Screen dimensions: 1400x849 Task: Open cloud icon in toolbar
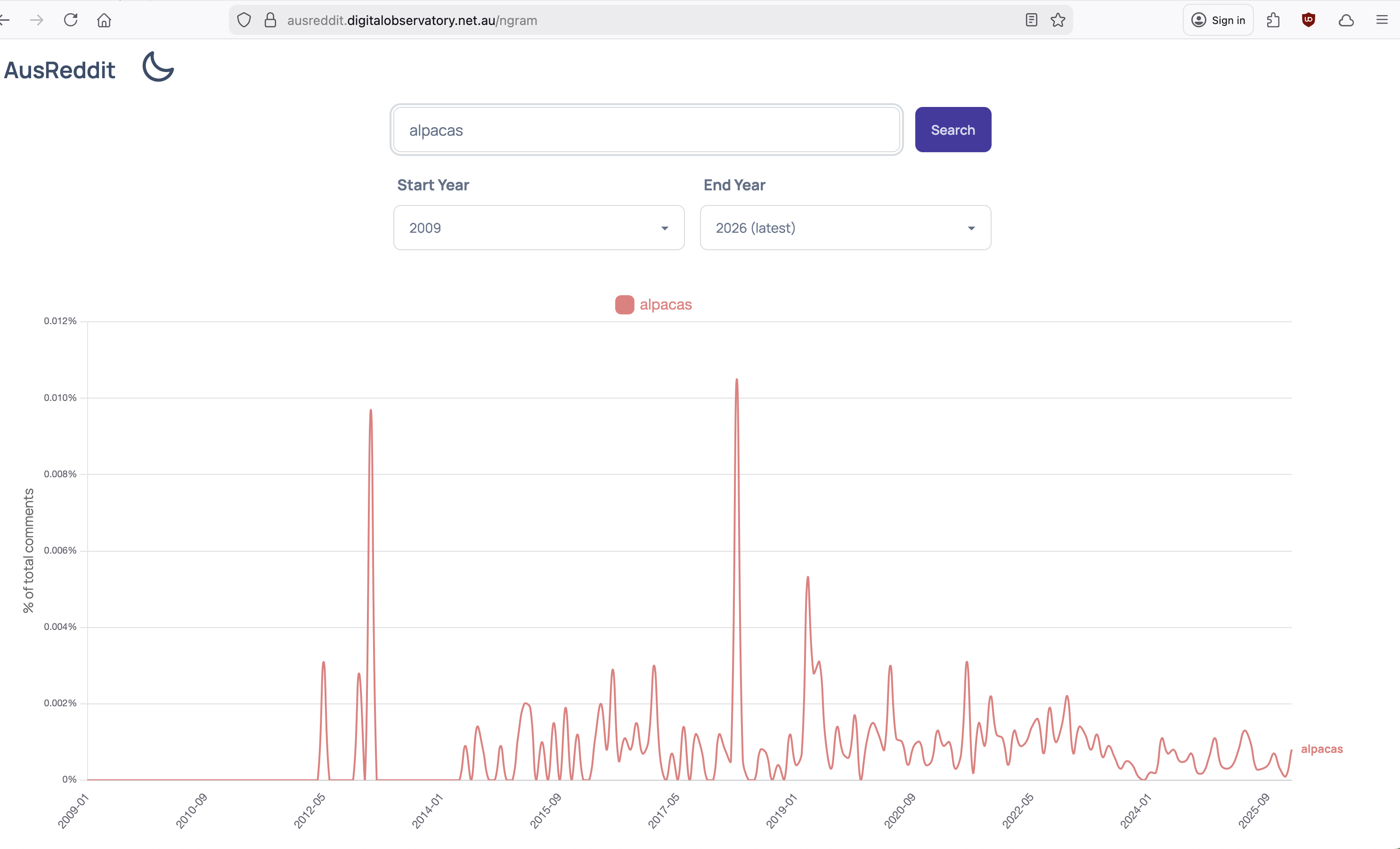(x=1345, y=20)
